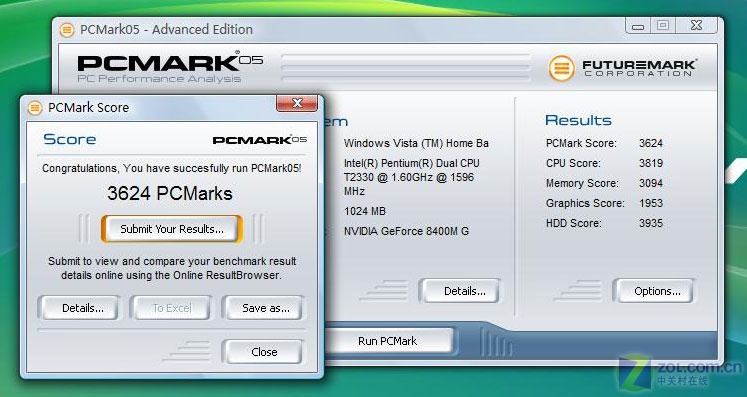Screen dimensions: 747x397
Task: Click 'Results' heading
Action: [x=578, y=120]
